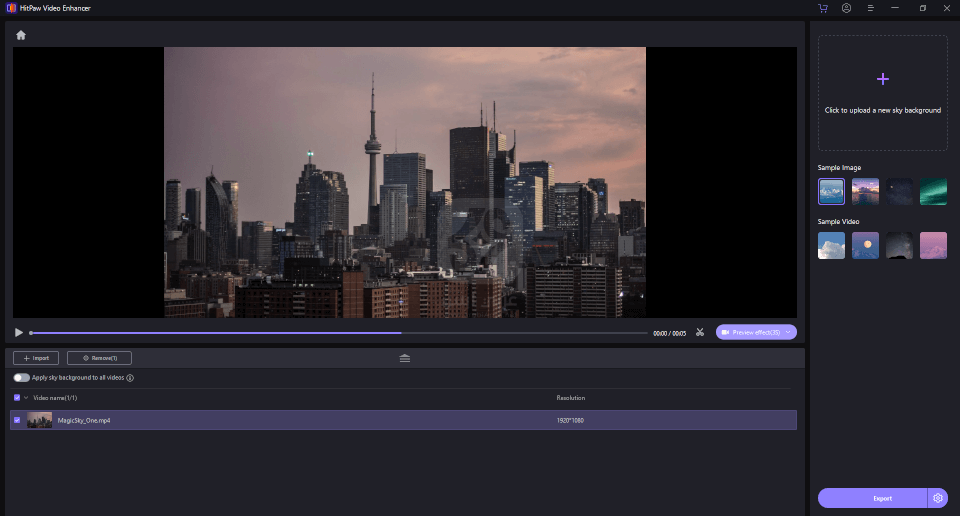
Task: Open the Preview effect dropdown arrow
Action: (789, 332)
